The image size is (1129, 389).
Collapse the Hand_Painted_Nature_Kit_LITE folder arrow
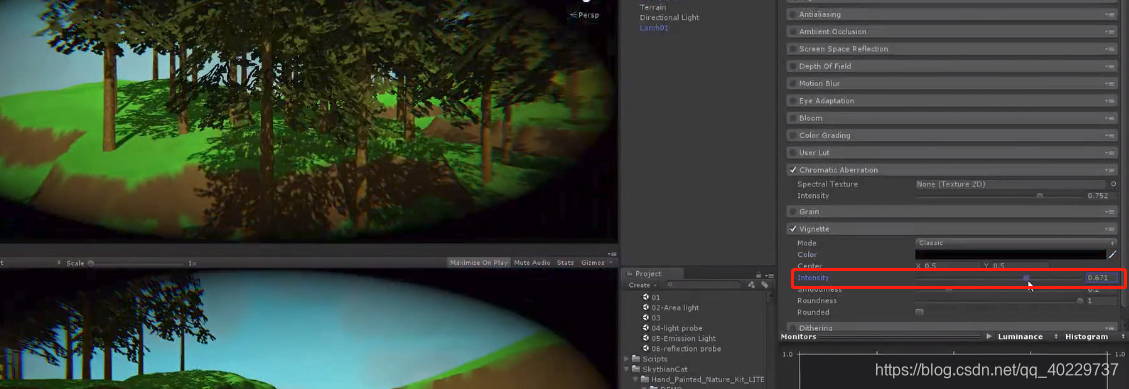click(x=636, y=379)
